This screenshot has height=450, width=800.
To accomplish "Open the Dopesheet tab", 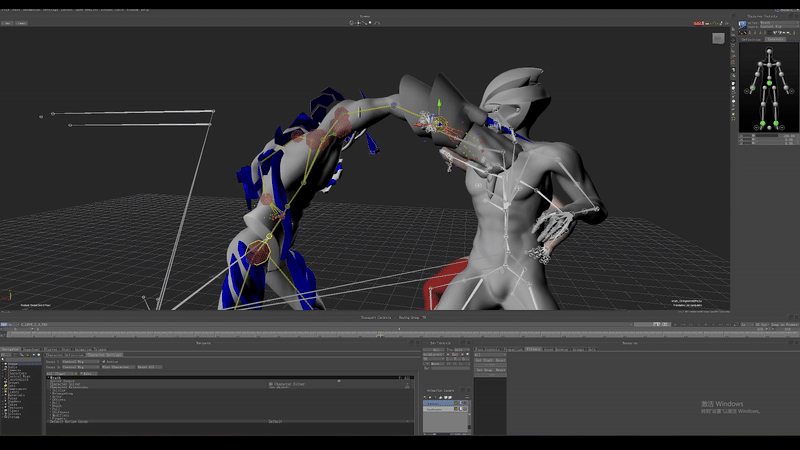I will click(x=31, y=349).
